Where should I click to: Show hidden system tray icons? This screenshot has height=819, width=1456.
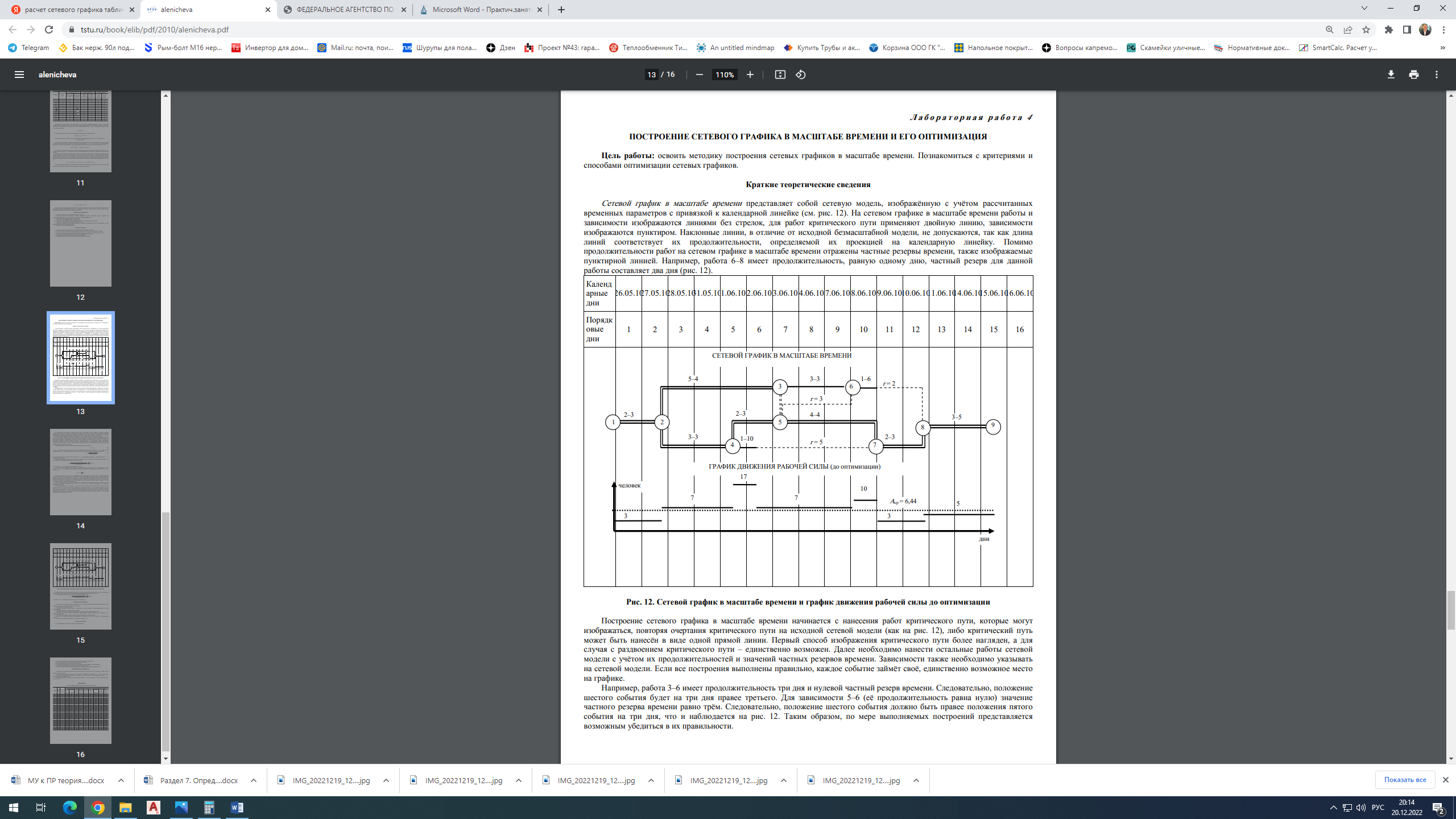[1334, 808]
